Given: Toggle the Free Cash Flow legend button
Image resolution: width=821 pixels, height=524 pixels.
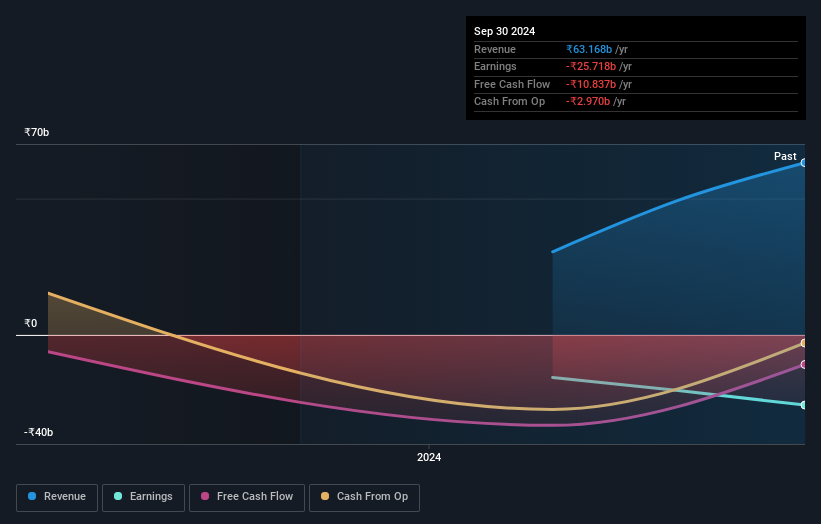Looking at the screenshot, I should tap(247, 497).
